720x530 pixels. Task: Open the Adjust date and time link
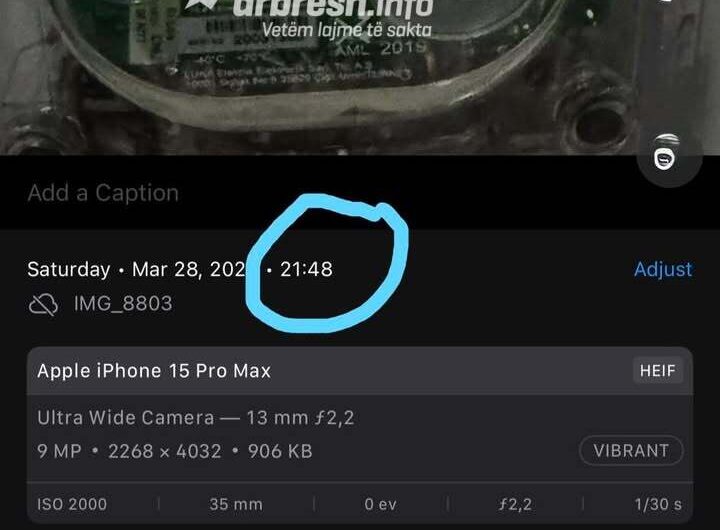[x=663, y=269]
